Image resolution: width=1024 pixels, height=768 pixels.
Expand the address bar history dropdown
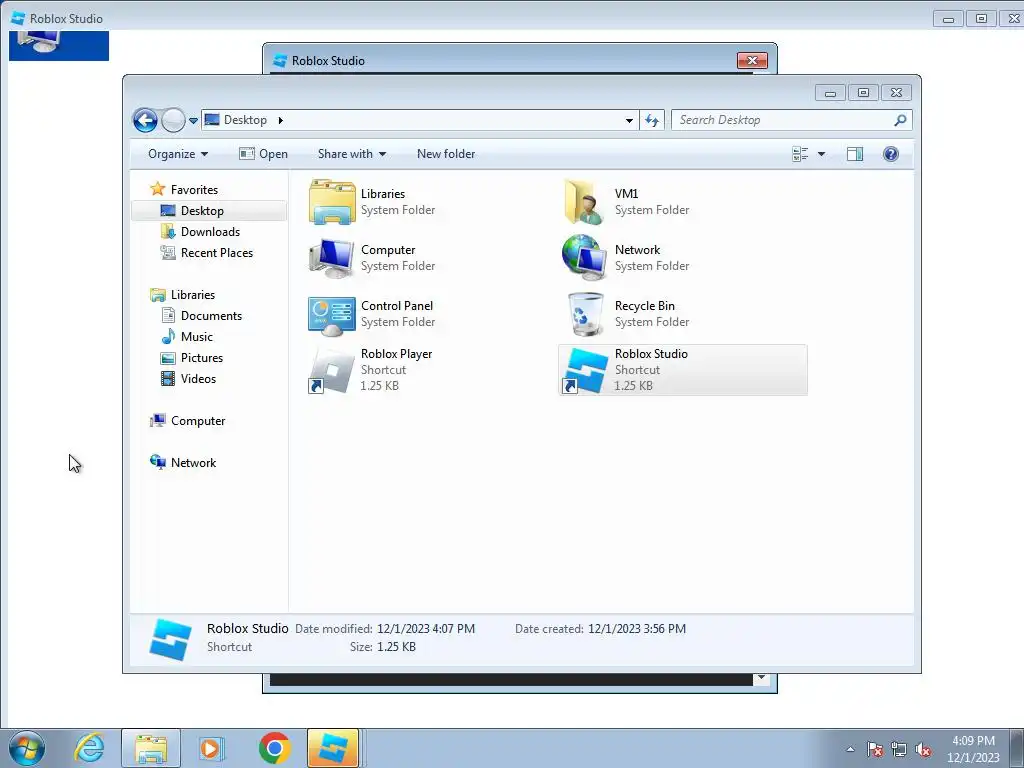click(629, 120)
